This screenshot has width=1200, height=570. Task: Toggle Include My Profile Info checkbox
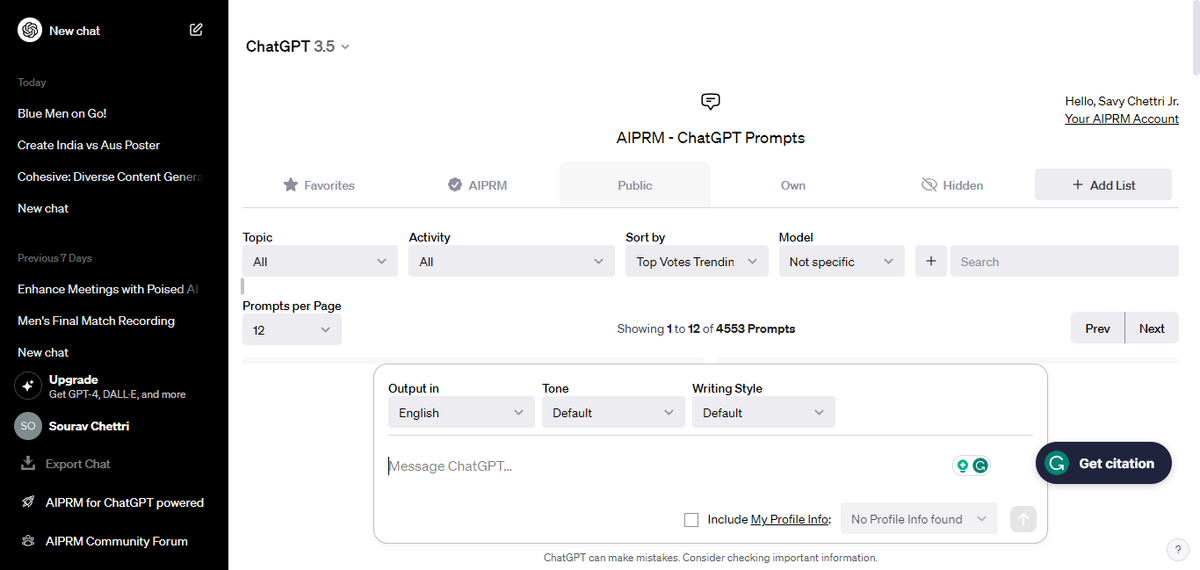click(691, 519)
